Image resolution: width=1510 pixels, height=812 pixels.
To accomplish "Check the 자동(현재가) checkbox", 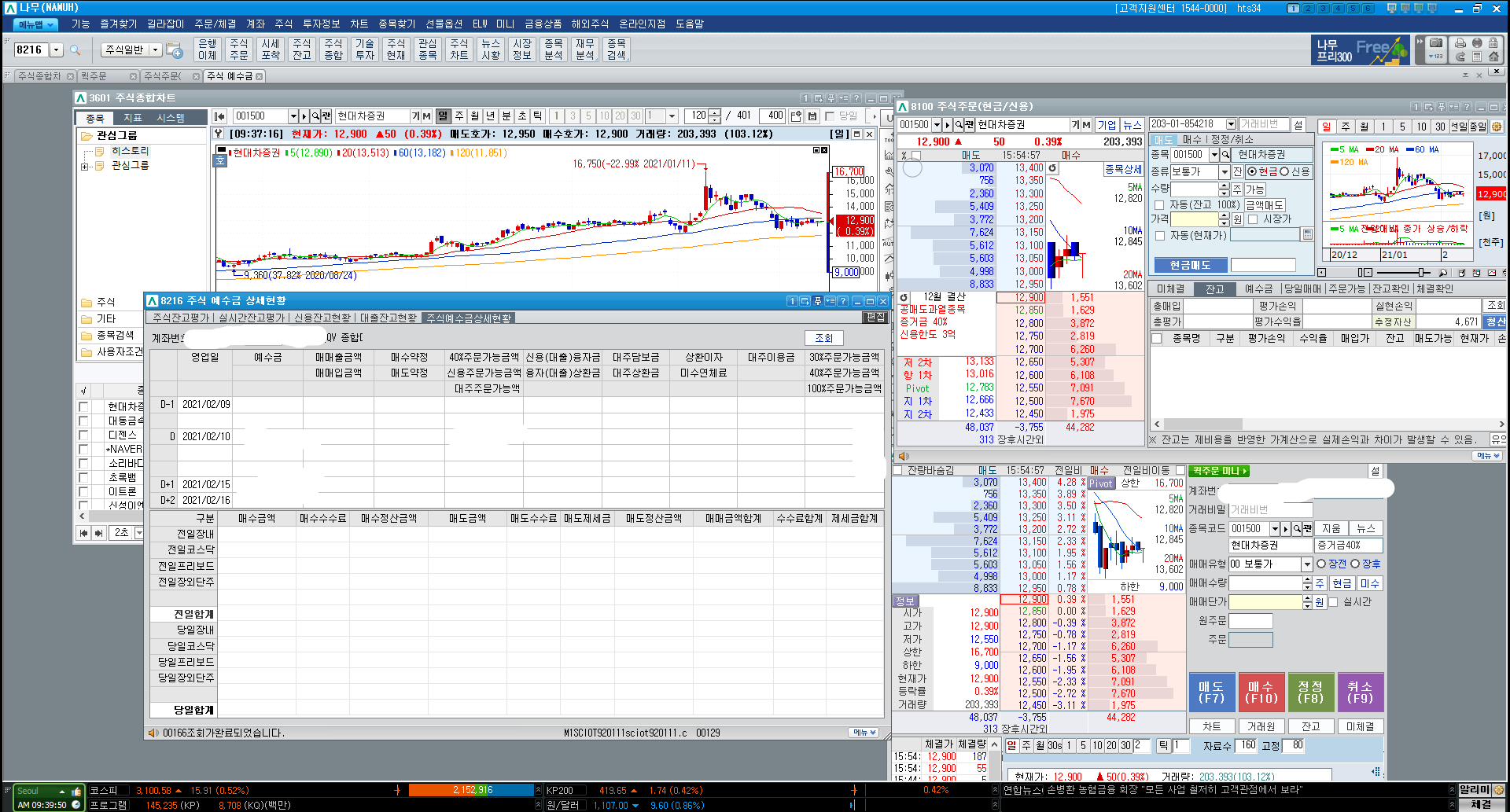I will pos(1159,235).
